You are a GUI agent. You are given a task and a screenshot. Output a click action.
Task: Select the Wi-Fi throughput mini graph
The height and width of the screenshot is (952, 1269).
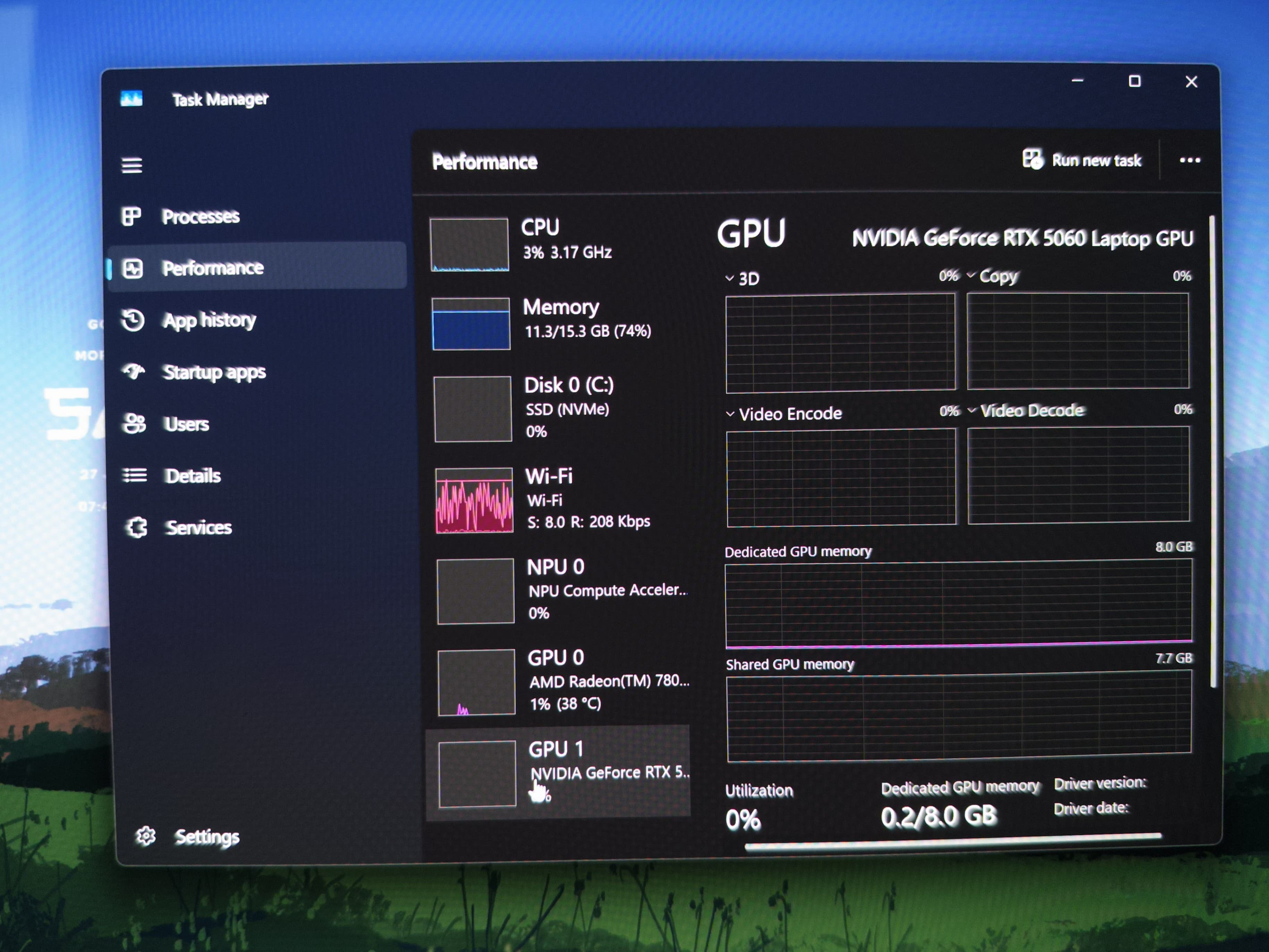click(x=474, y=500)
